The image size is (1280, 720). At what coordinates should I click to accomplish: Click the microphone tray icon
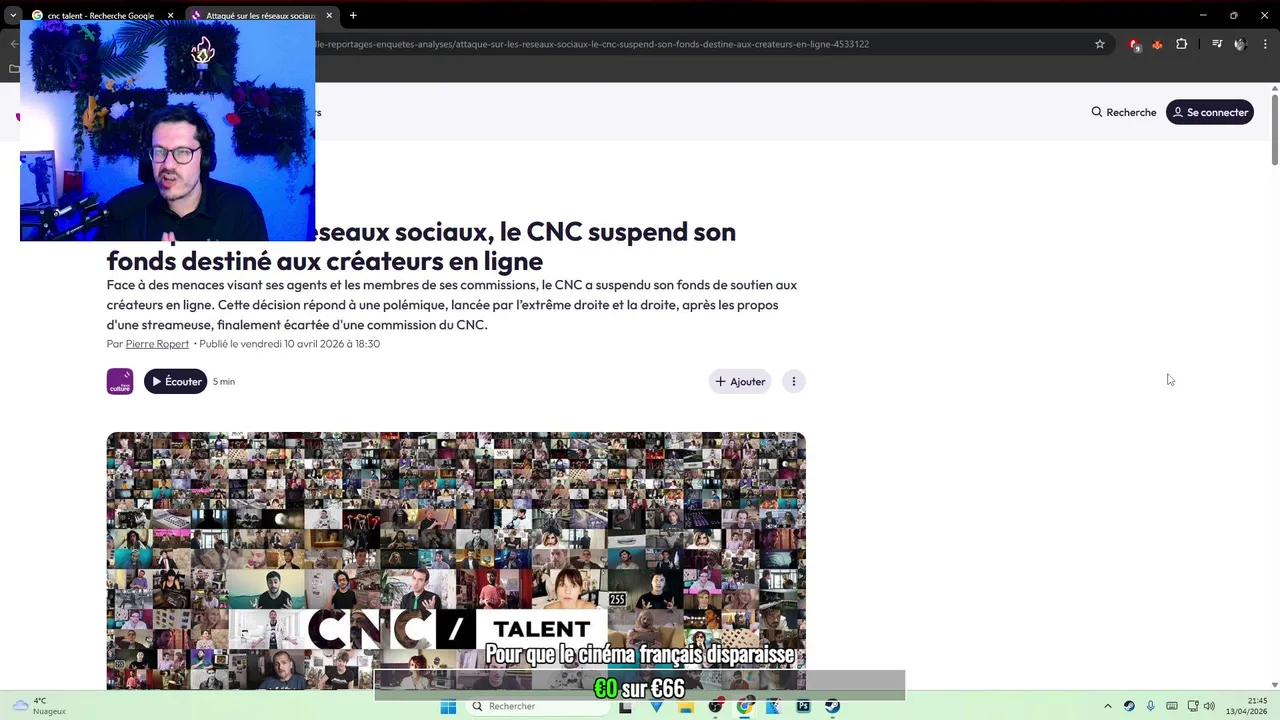1151,706
